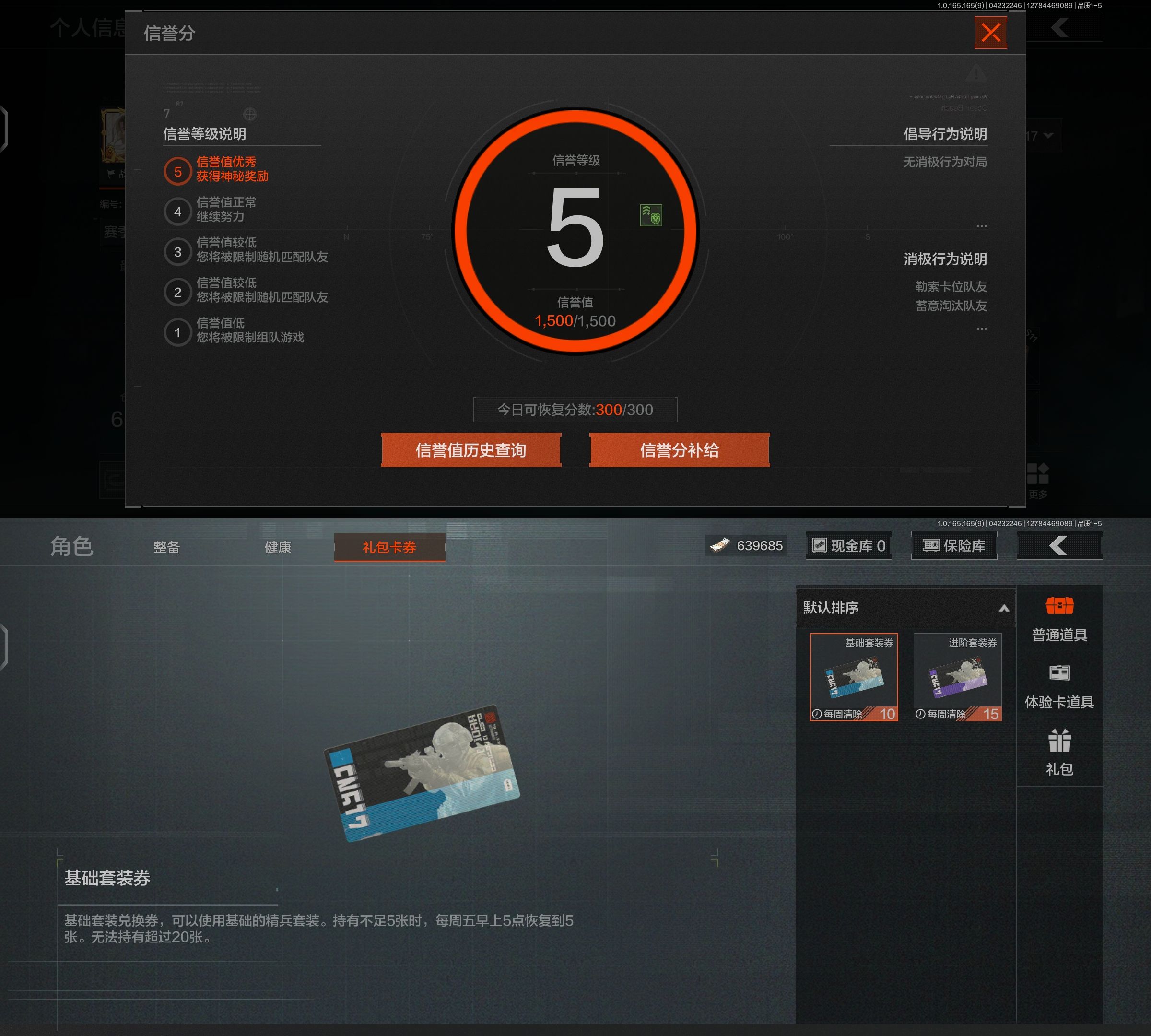Open the 礼包 gift box icon category

[x=1059, y=741]
